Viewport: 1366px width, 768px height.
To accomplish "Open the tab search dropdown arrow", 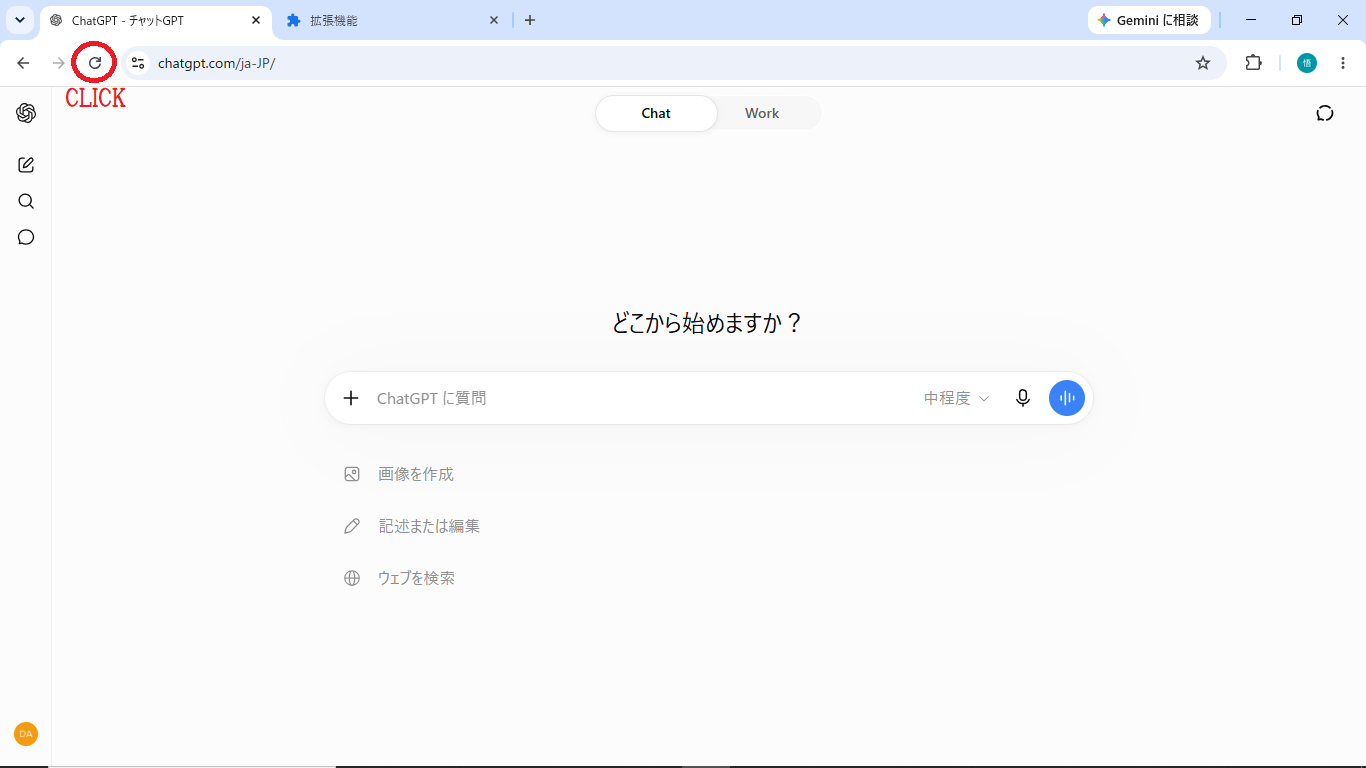I will pyautogui.click(x=19, y=20).
